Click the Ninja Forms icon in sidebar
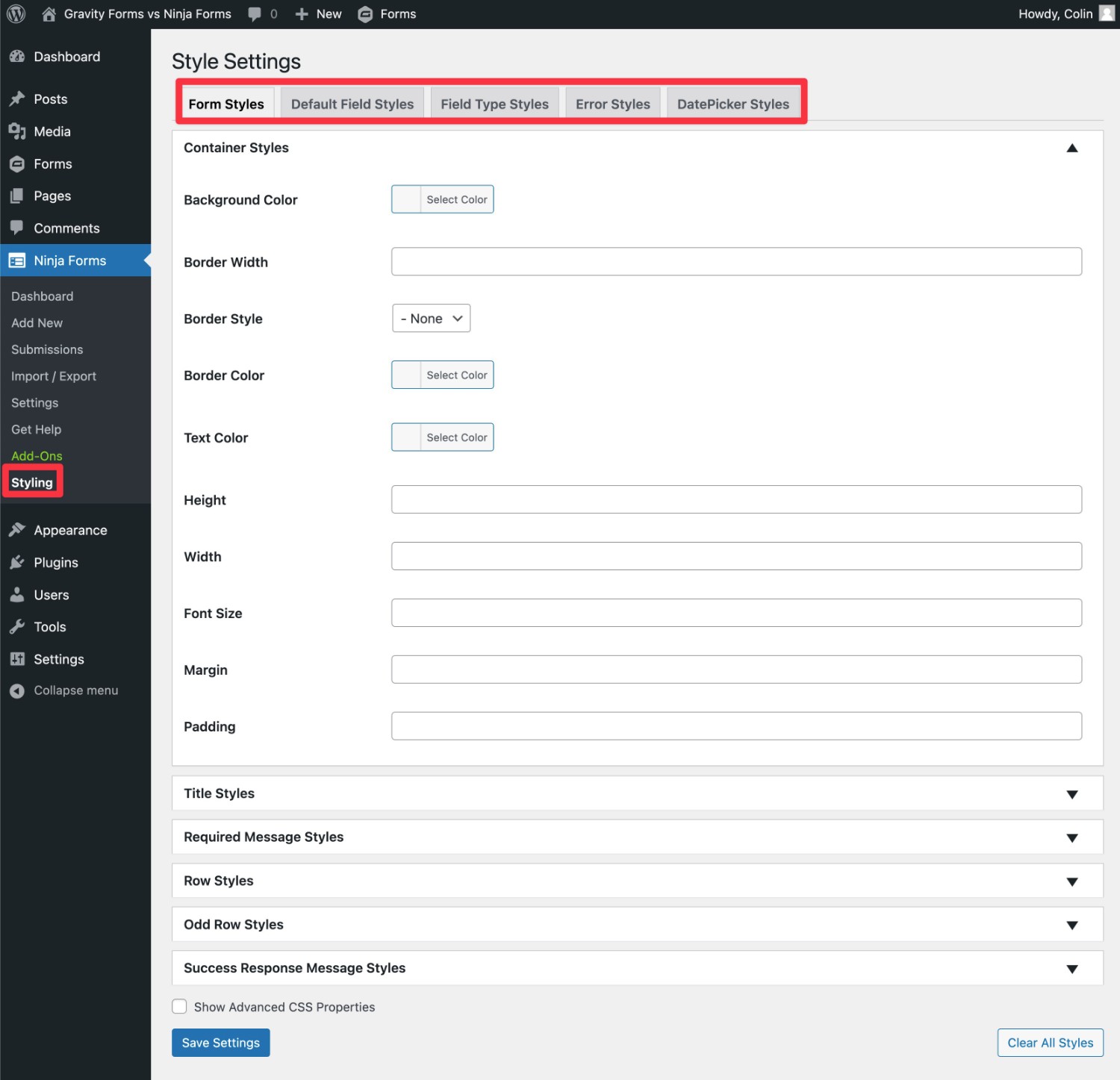This screenshot has height=1080, width=1120. pyautogui.click(x=17, y=260)
